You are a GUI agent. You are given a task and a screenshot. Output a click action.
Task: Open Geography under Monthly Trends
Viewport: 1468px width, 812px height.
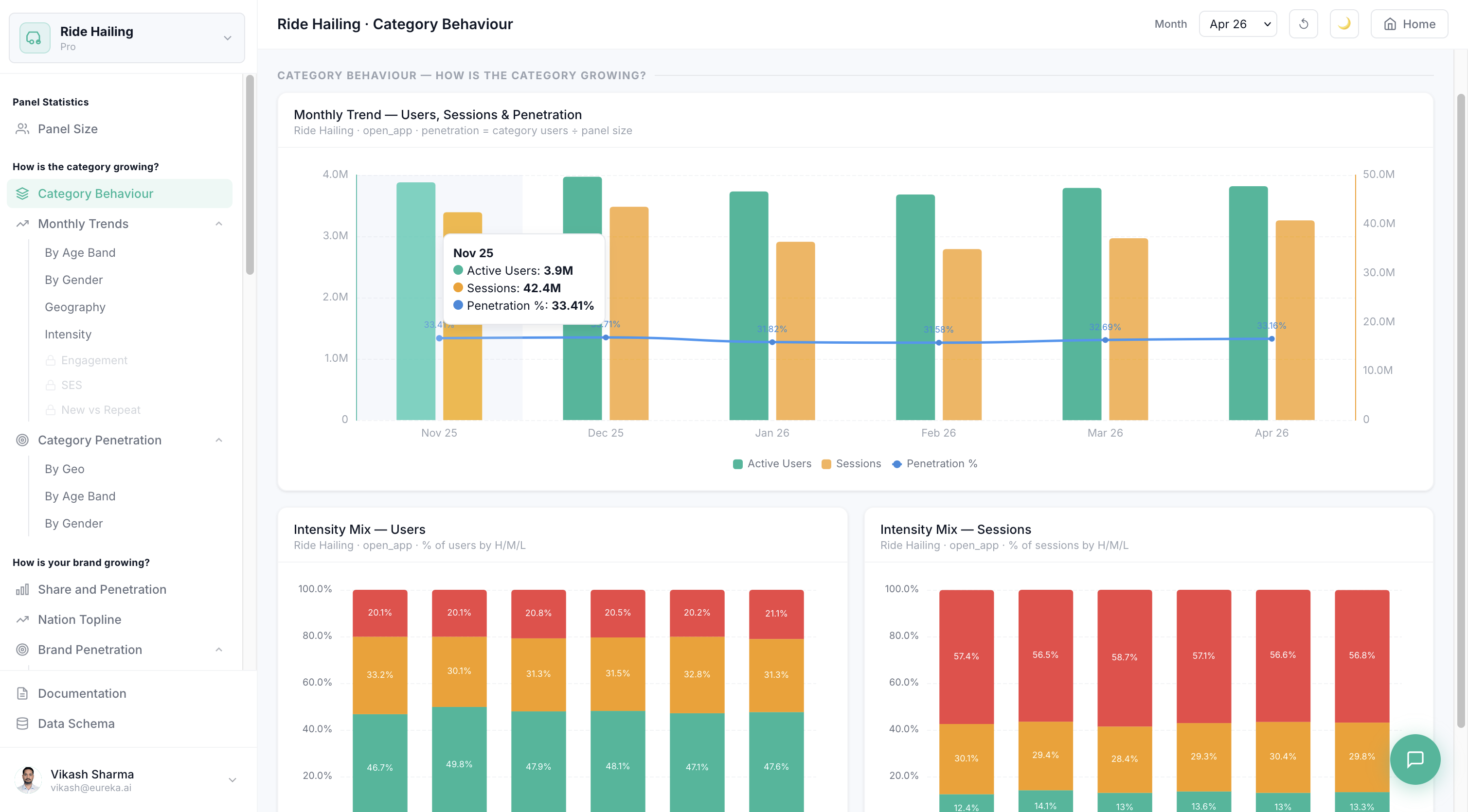(x=75, y=307)
